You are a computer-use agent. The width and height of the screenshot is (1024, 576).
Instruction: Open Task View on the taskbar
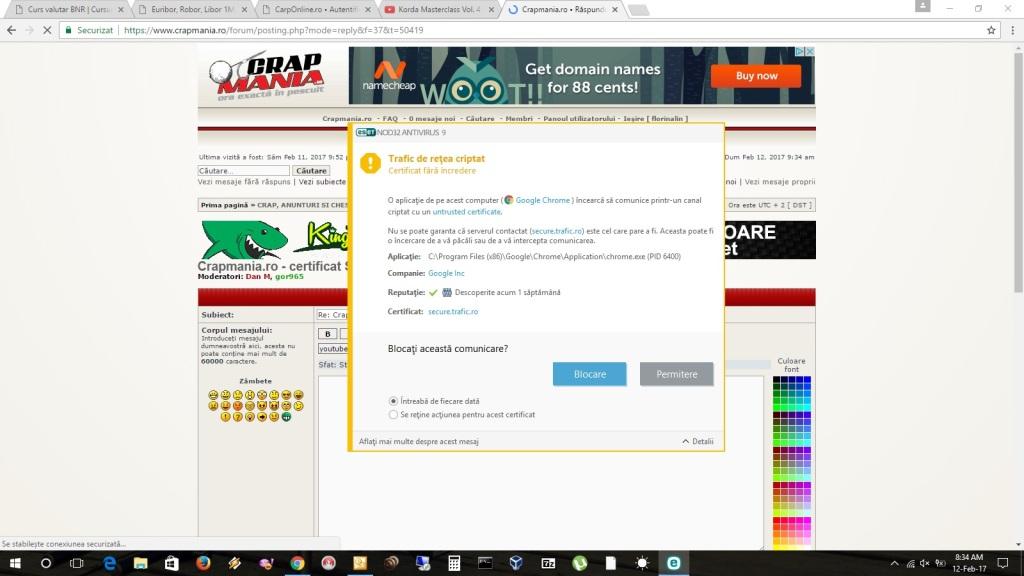(x=76, y=563)
